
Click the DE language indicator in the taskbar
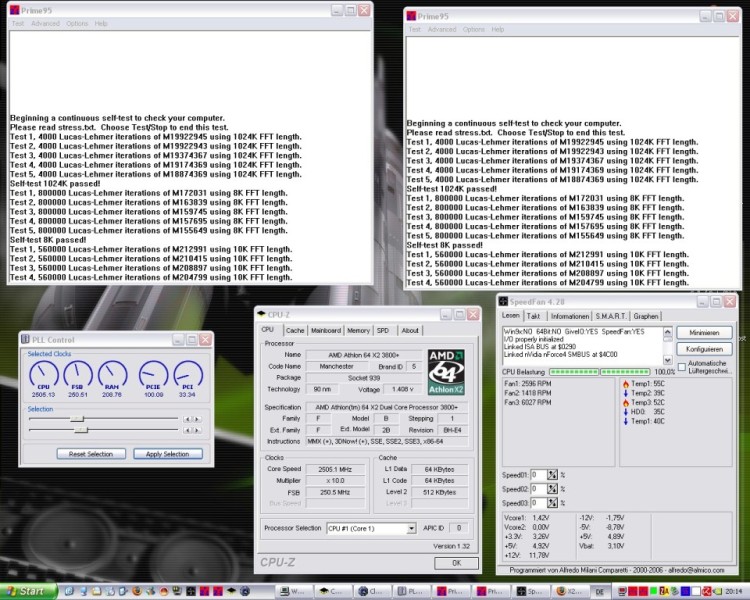click(x=599, y=592)
